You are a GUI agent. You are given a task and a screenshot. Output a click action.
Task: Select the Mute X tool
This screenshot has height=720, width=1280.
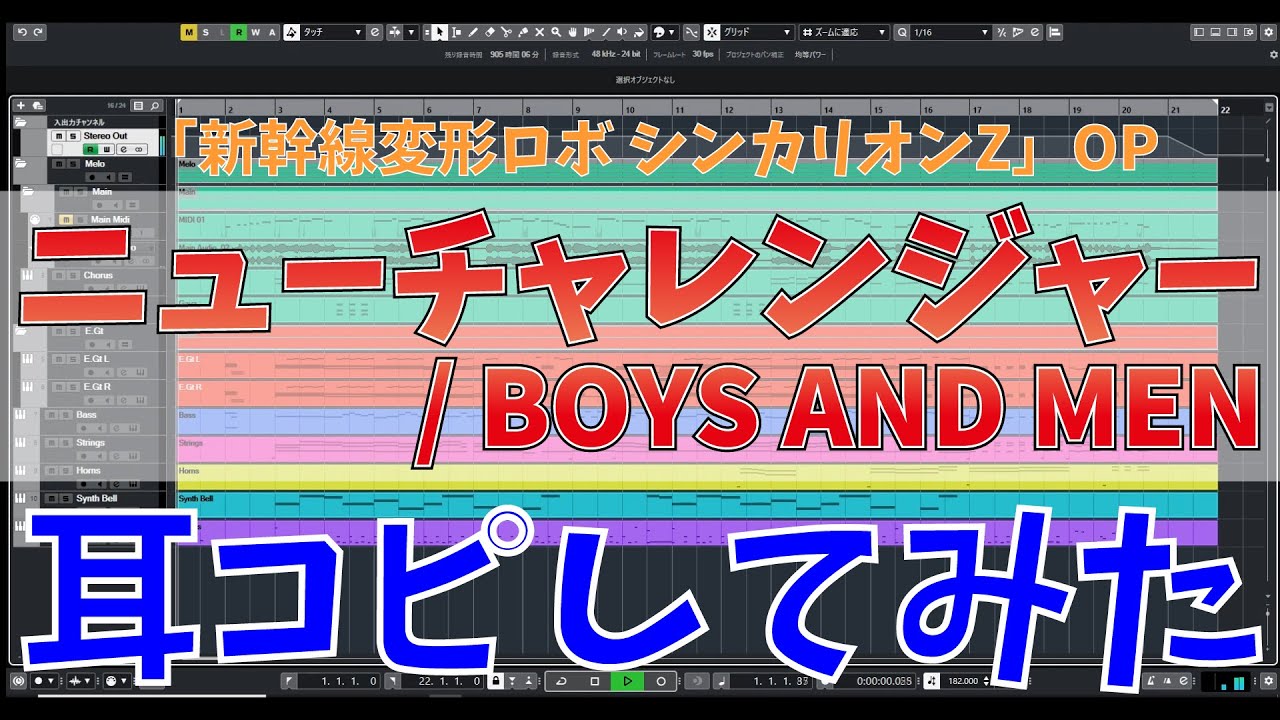539,32
